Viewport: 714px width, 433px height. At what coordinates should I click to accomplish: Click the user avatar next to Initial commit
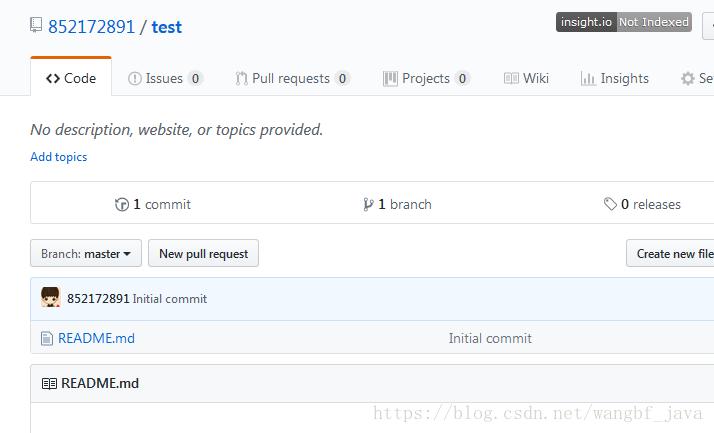pos(51,297)
